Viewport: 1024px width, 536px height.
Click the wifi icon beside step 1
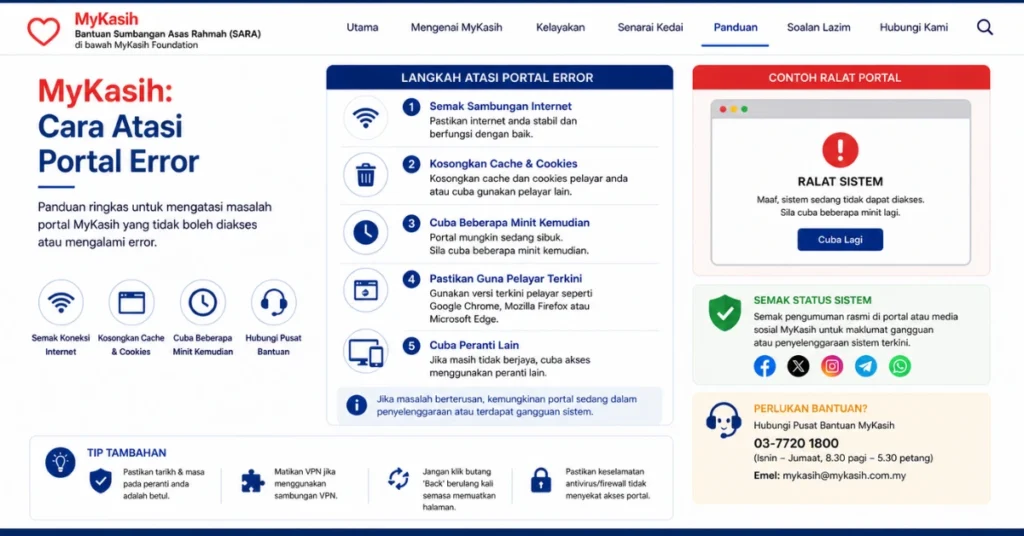coord(366,118)
